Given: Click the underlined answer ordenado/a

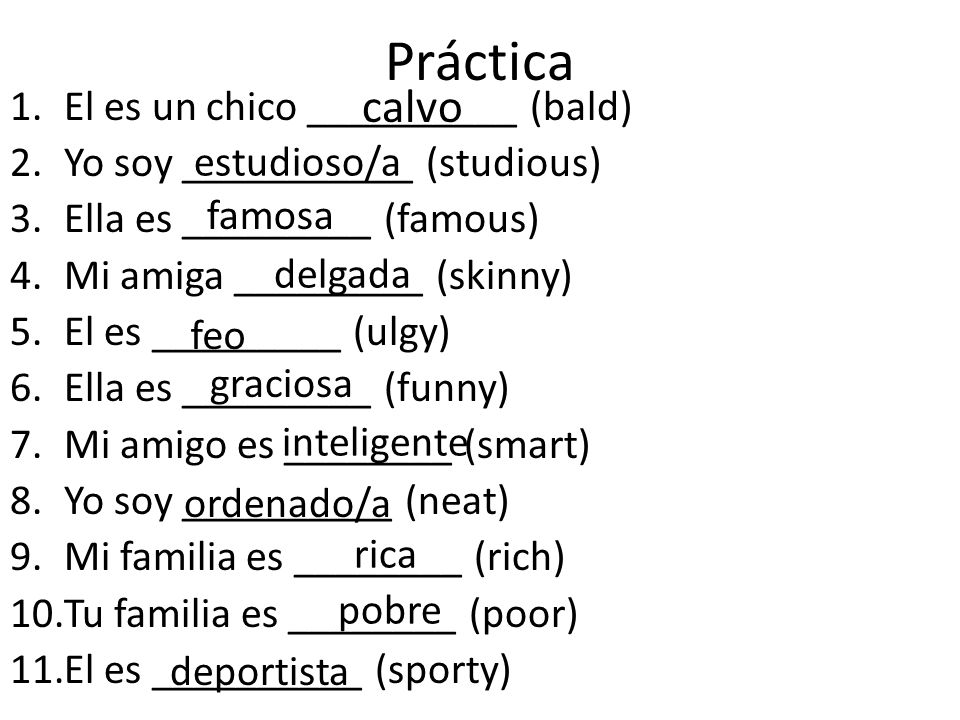Looking at the screenshot, I should pyautogui.click(x=287, y=504).
